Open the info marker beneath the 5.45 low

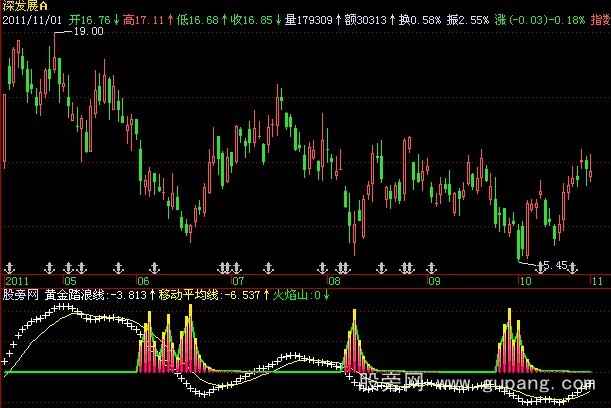(541, 267)
